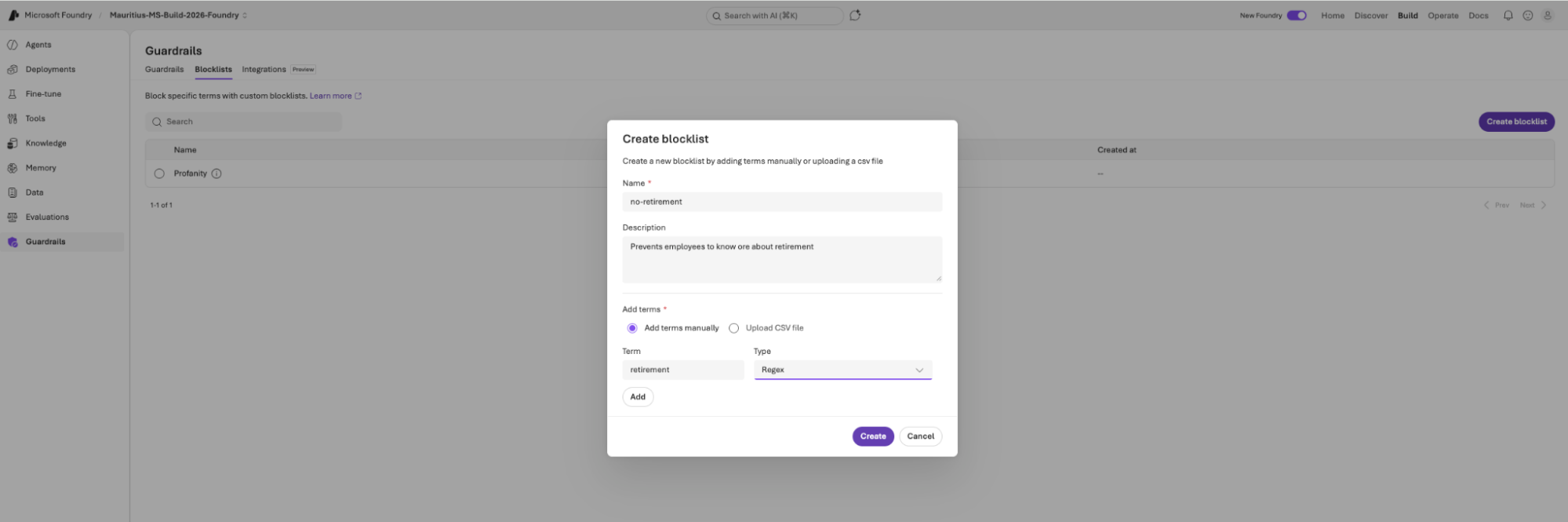Open the user account avatar icon

click(1548, 15)
